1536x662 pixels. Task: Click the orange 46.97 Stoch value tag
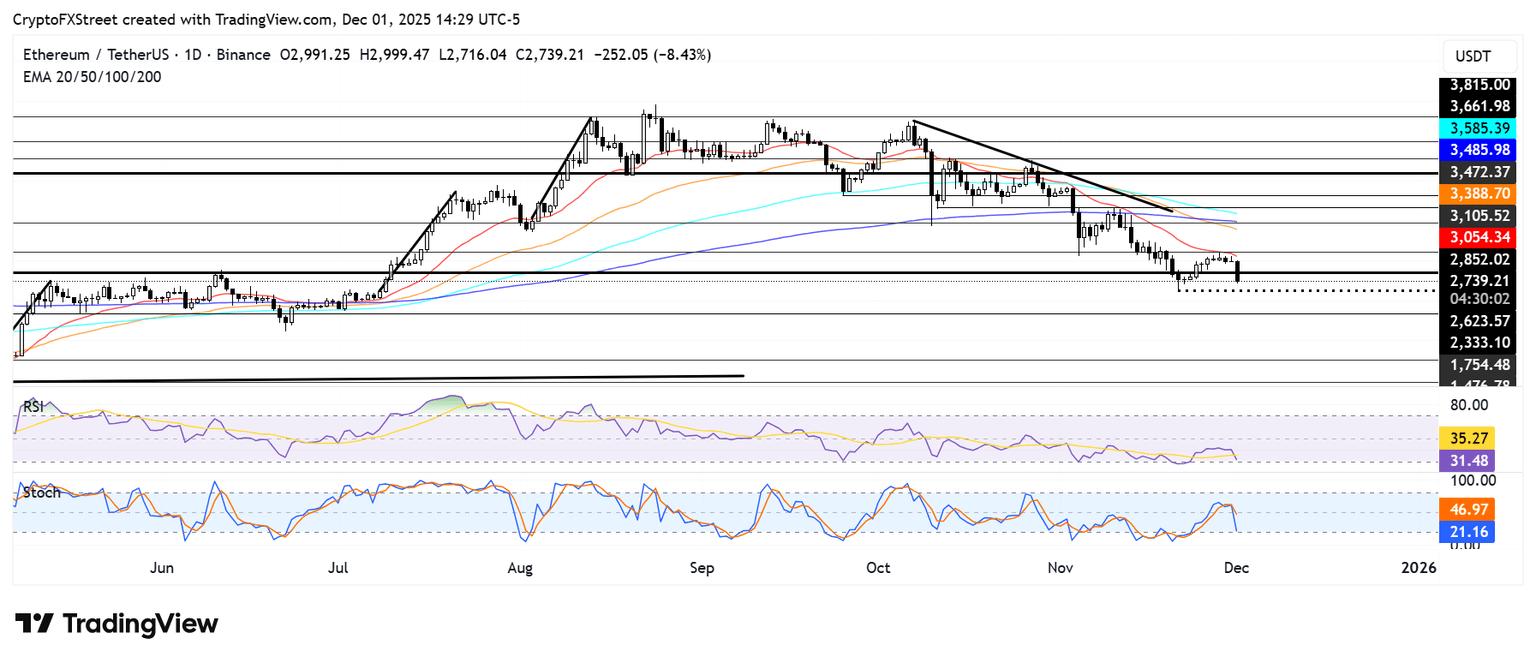coord(1466,510)
